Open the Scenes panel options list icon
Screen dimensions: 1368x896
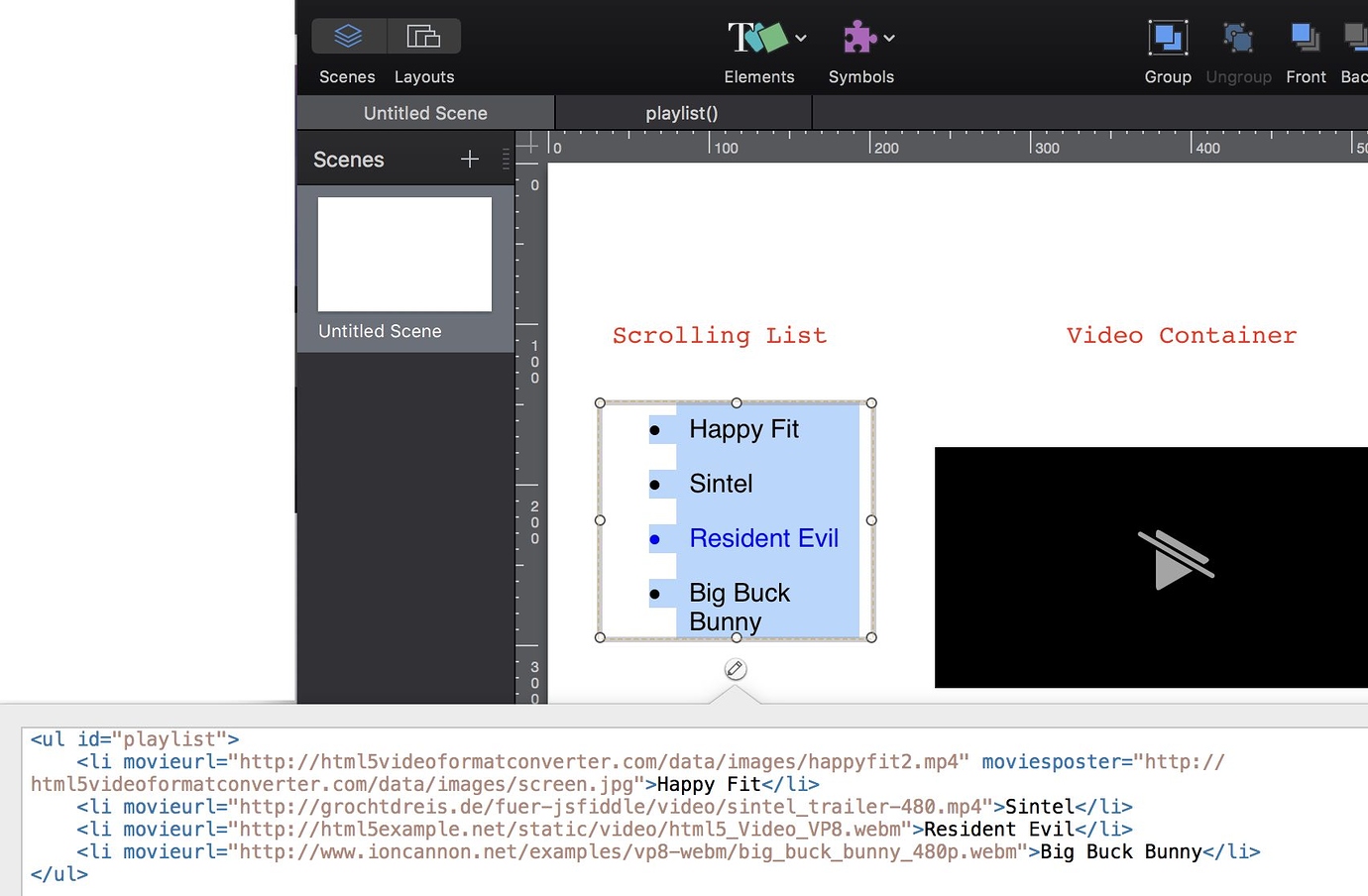[504, 160]
